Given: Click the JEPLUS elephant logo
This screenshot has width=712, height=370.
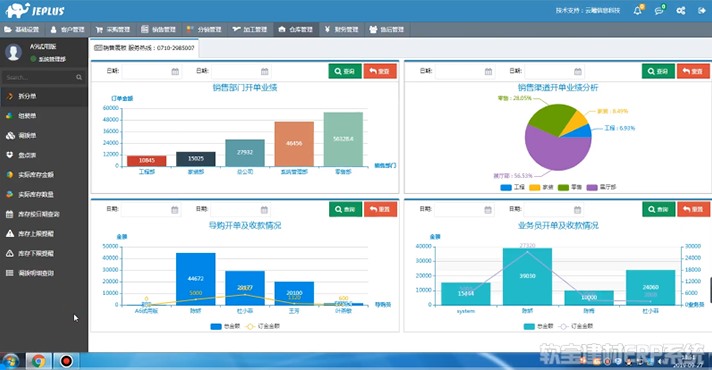Looking at the screenshot, I should (x=35, y=10).
